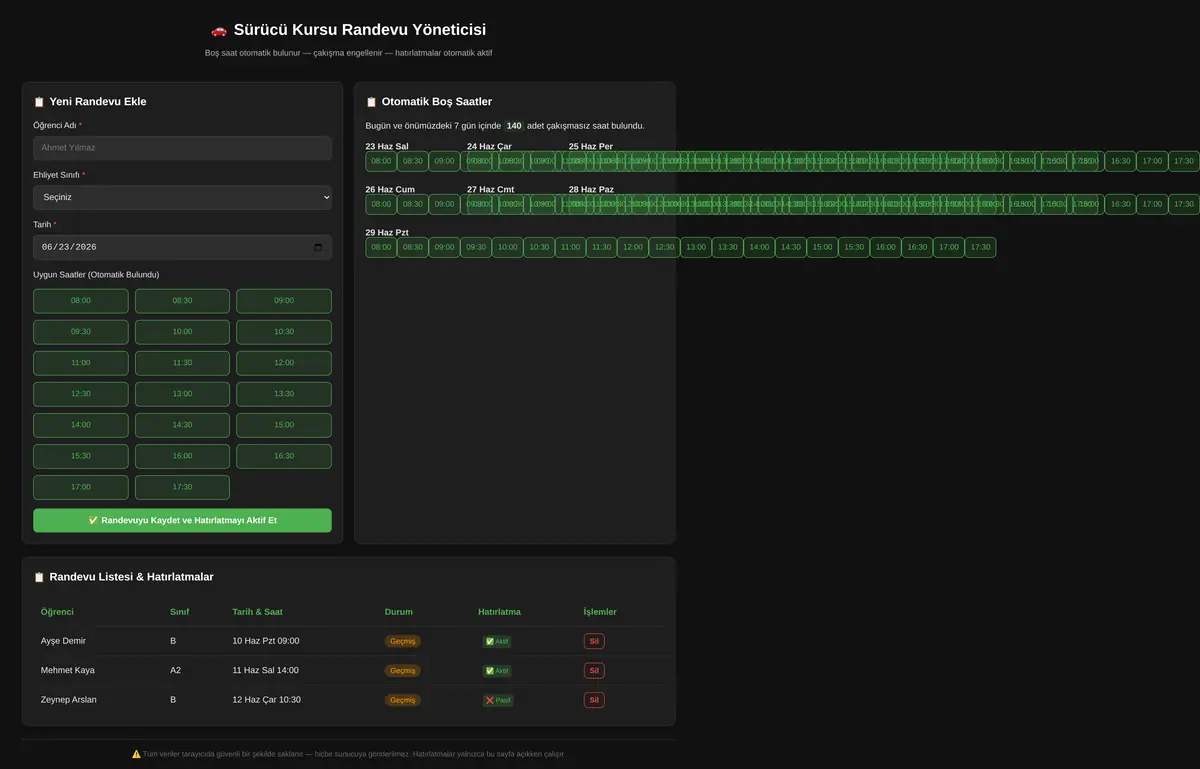Click the Mehmet Kaya name cell
This screenshot has height=769, width=1200.
pos(68,671)
